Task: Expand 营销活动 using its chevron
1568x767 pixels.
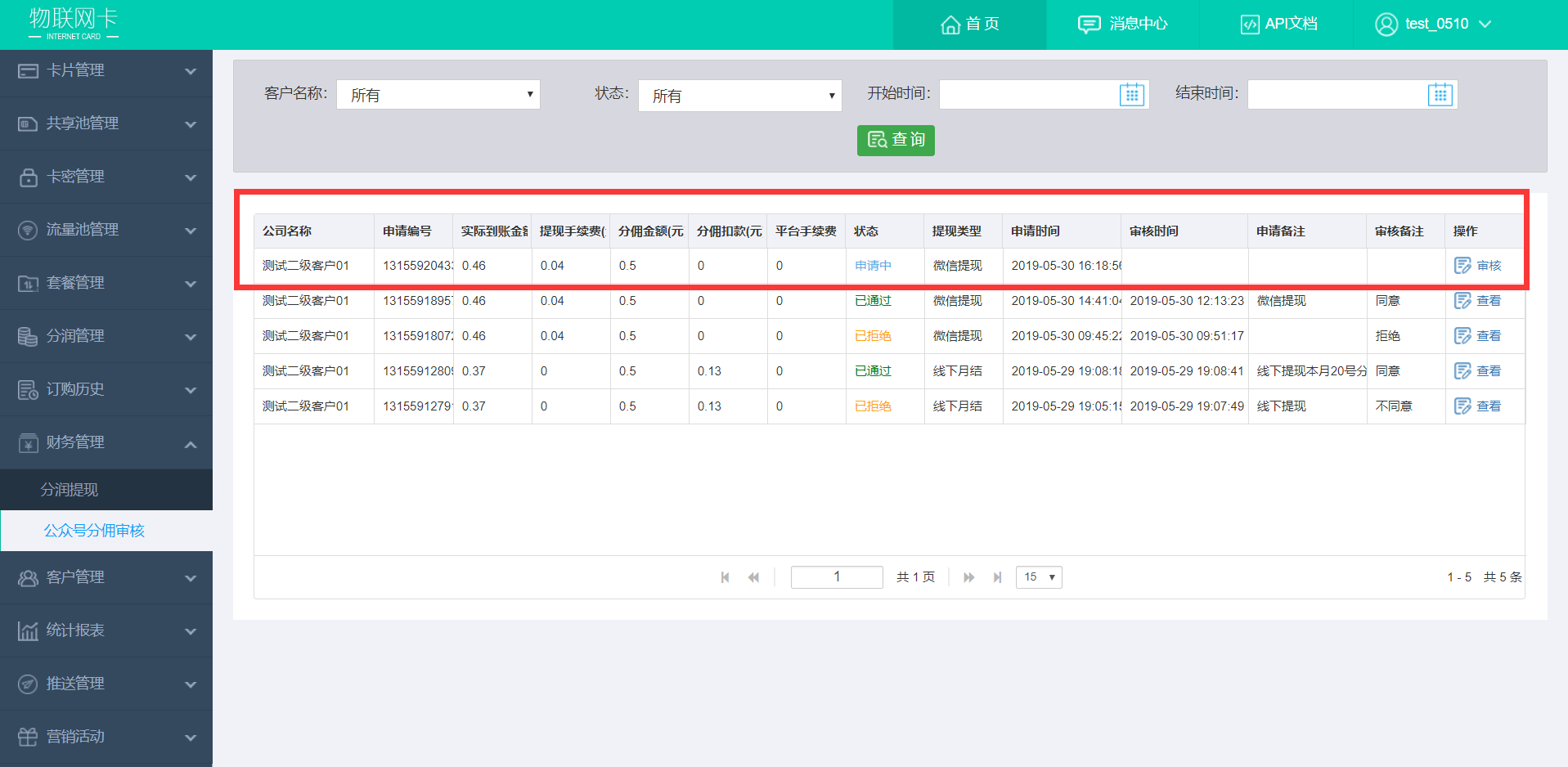Action: coord(191,738)
